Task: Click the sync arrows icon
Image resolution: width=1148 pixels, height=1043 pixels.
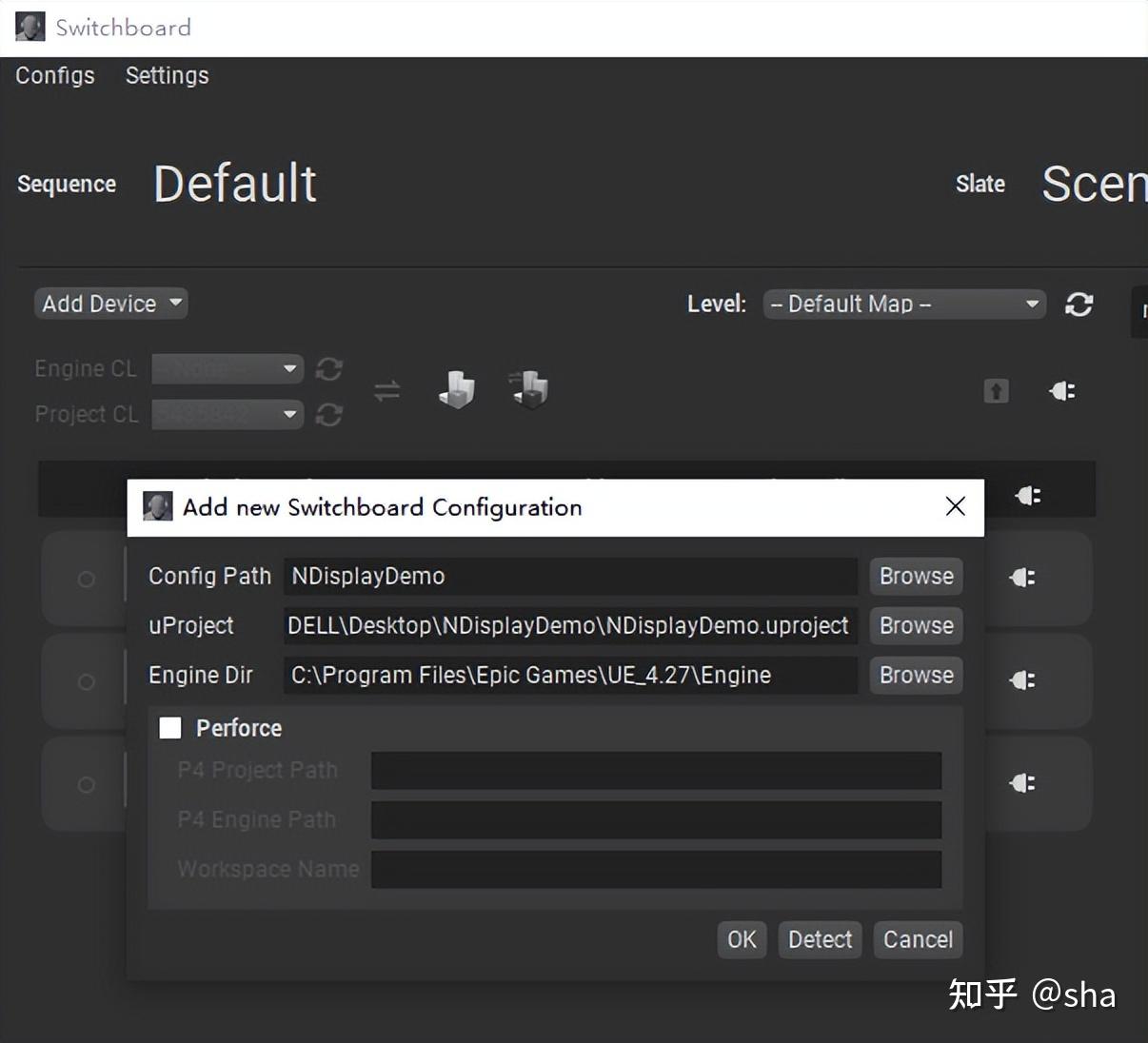Action: [386, 390]
